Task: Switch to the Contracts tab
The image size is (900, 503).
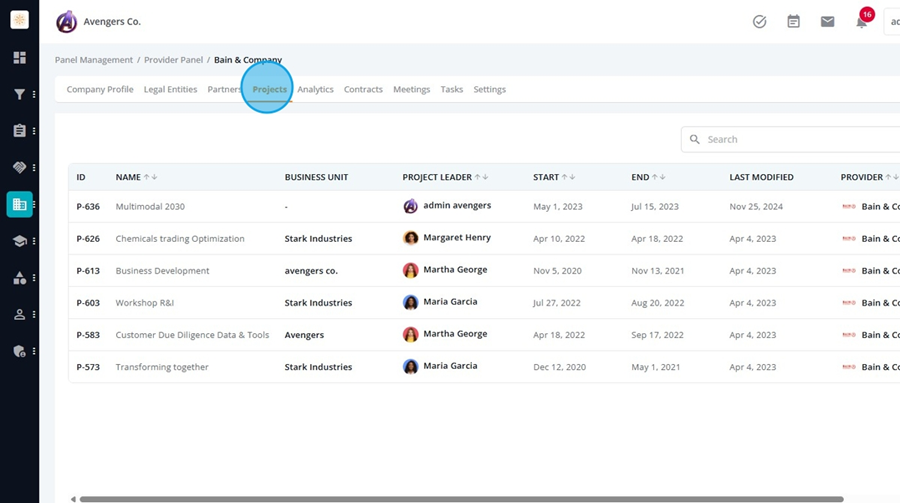Action: click(363, 89)
